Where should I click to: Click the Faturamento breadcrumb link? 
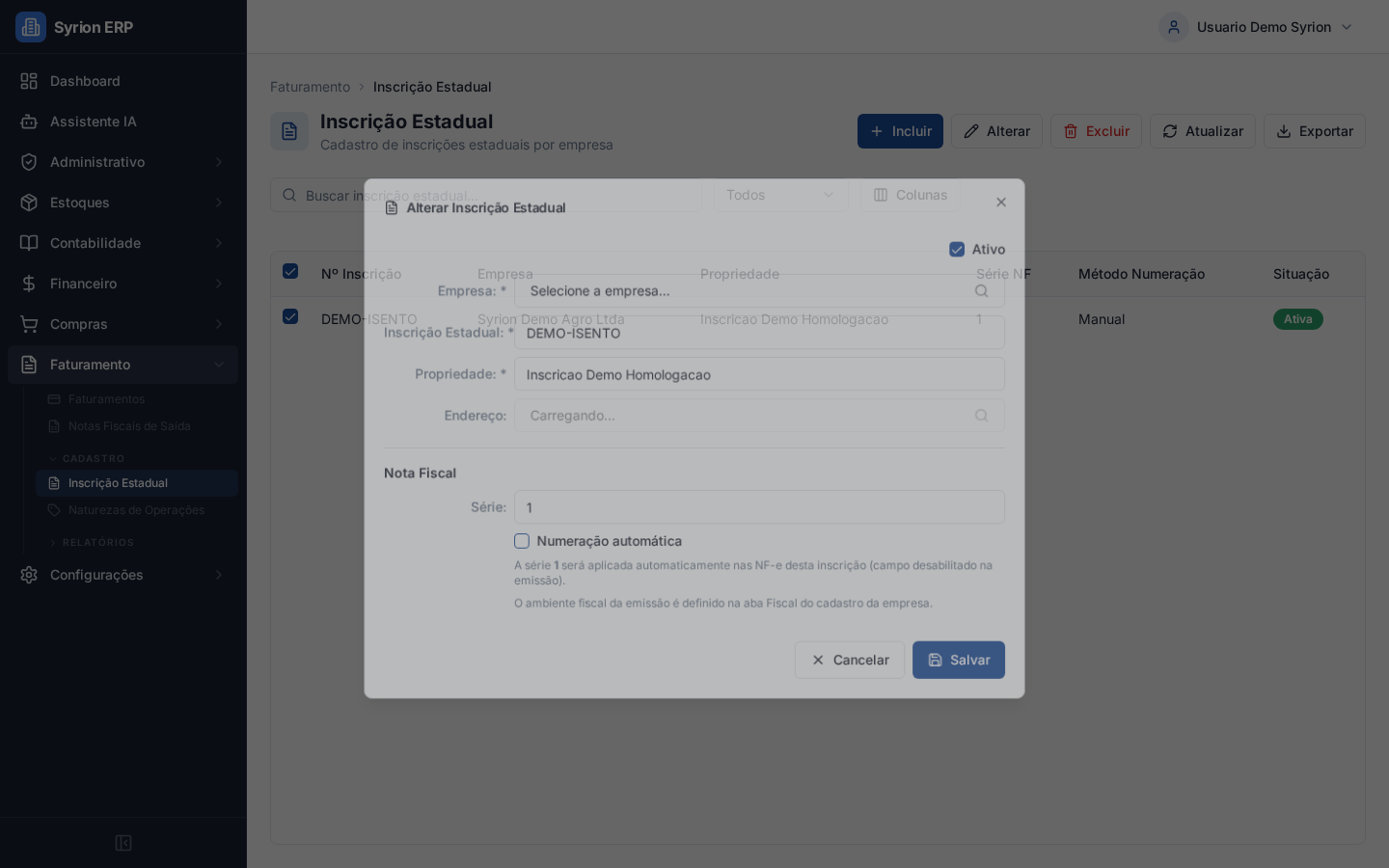(311, 87)
